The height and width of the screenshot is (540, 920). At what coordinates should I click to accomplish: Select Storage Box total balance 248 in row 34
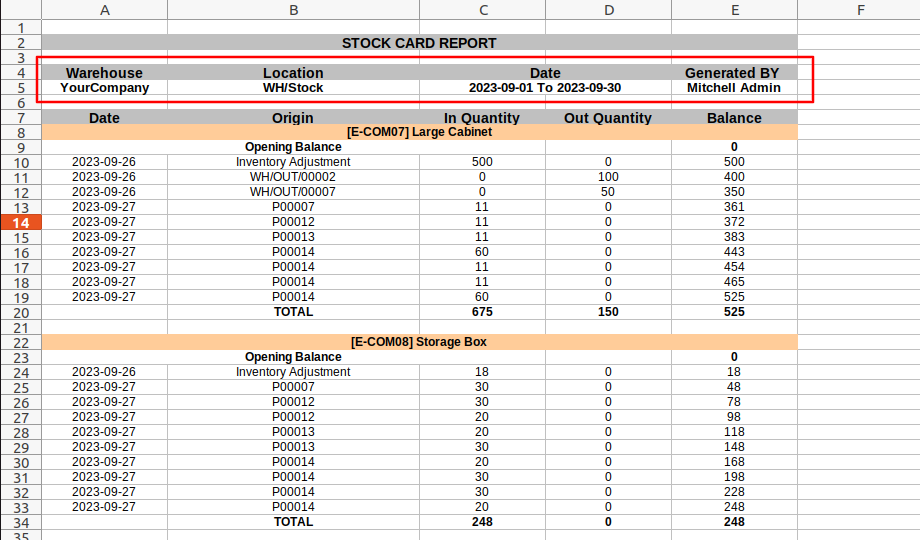[x=734, y=522]
